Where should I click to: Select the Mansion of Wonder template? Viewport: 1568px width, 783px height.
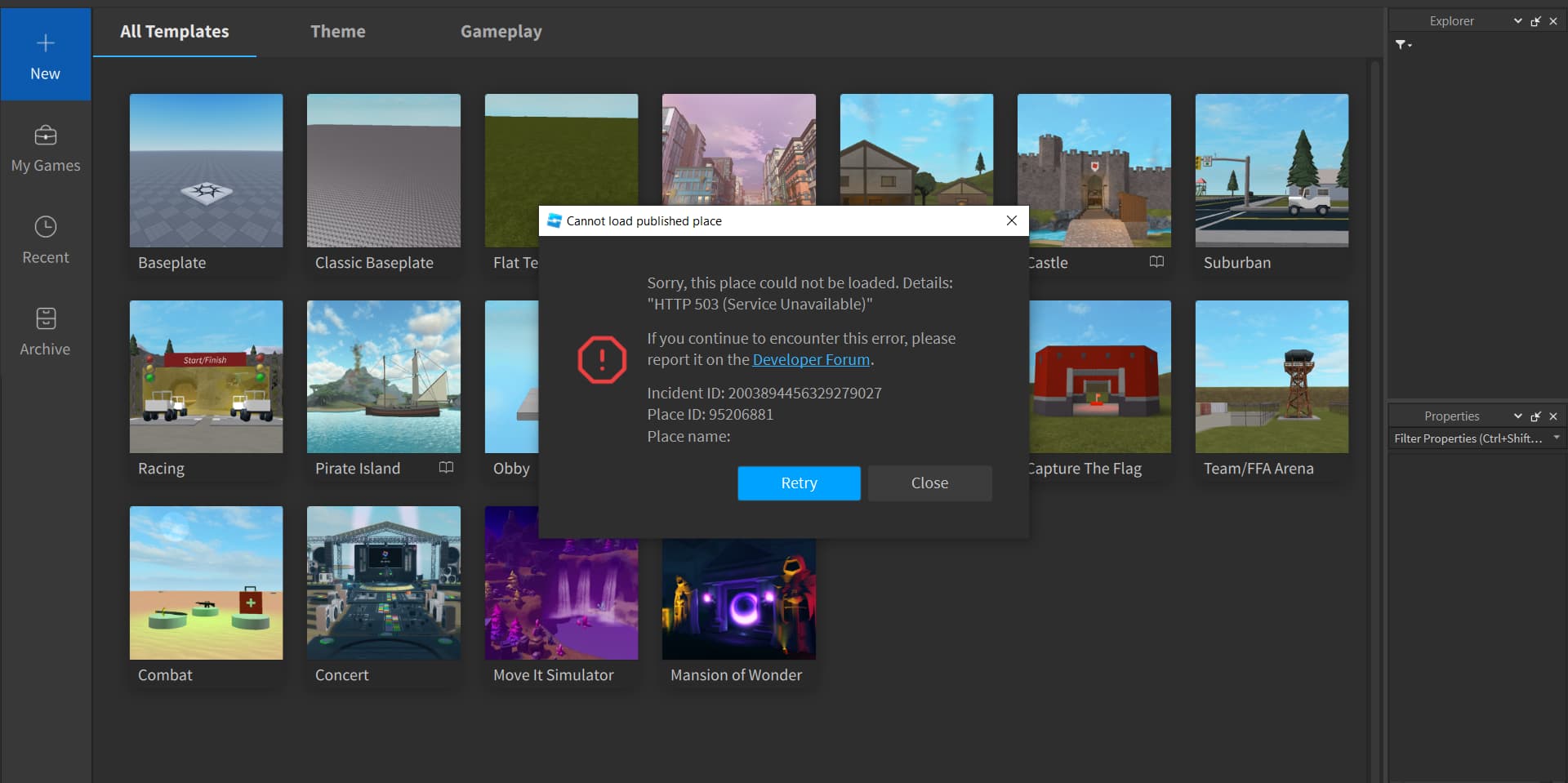coord(737,598)
